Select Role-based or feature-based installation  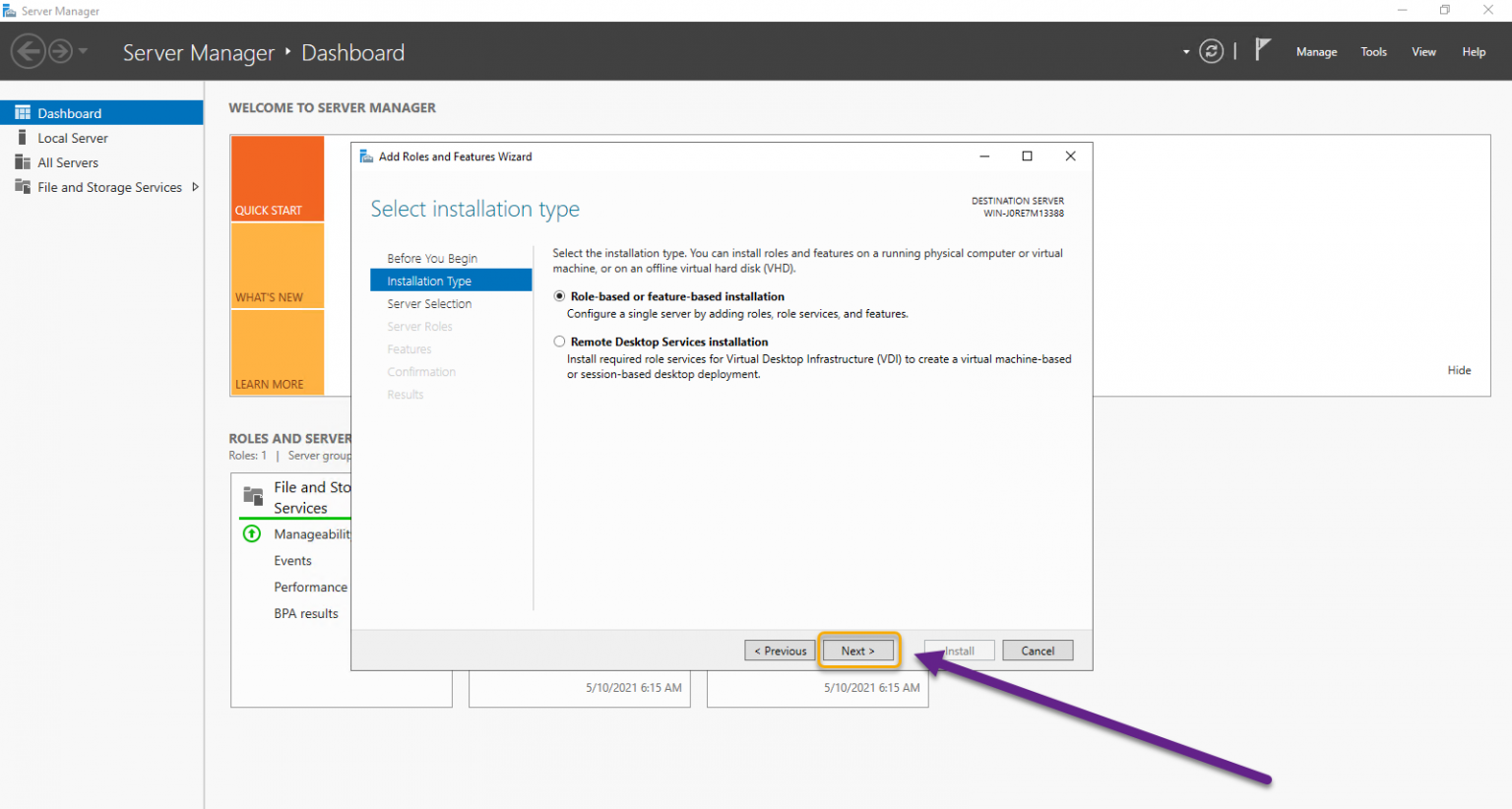tap(559, 296)
